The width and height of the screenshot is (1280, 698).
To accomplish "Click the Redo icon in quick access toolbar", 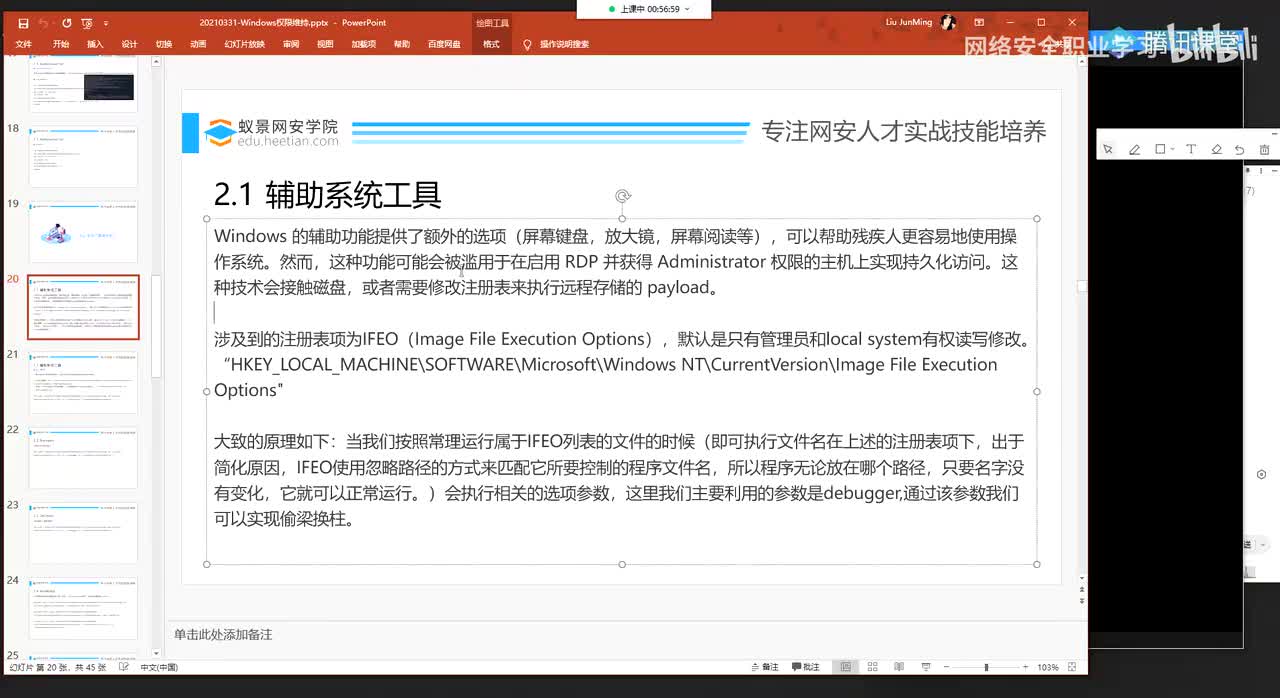I will coord(67,22).
